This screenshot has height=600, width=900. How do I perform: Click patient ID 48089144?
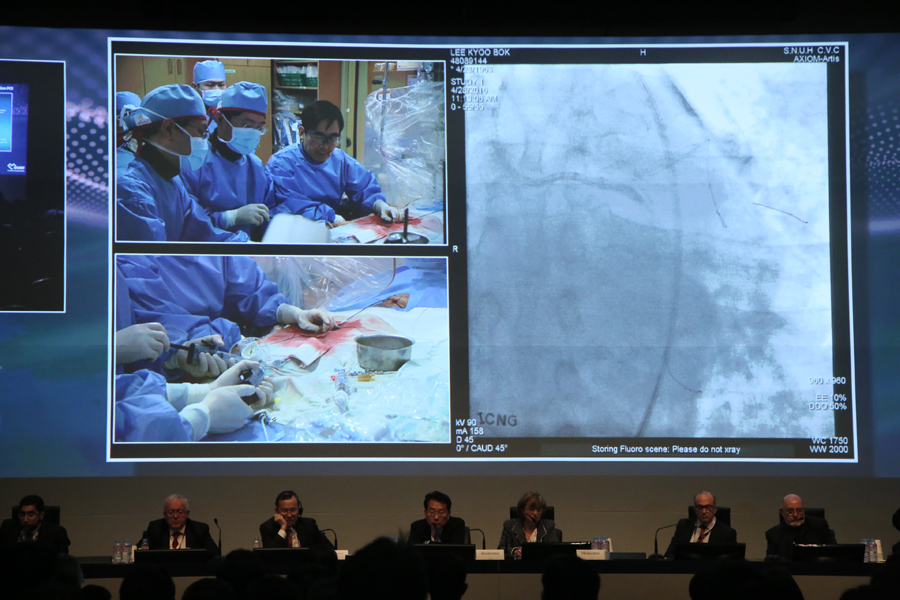468,60
